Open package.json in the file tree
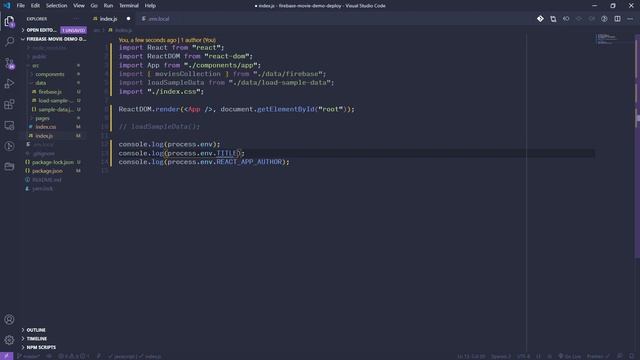Image resolution: width=640 pixels, height=360 pixels. 47,171
